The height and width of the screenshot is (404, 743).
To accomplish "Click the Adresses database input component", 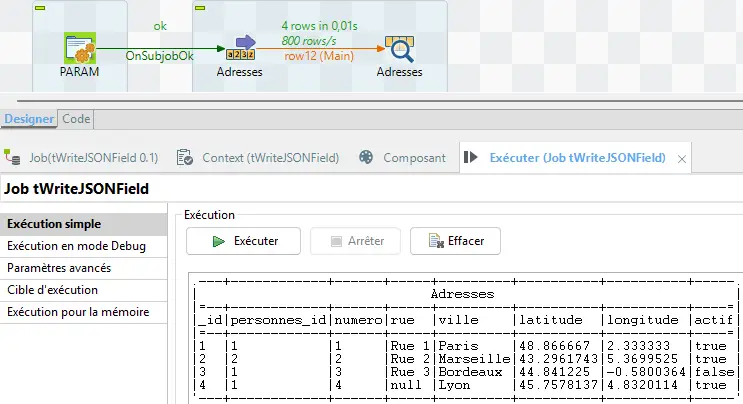I will [240, 47].
